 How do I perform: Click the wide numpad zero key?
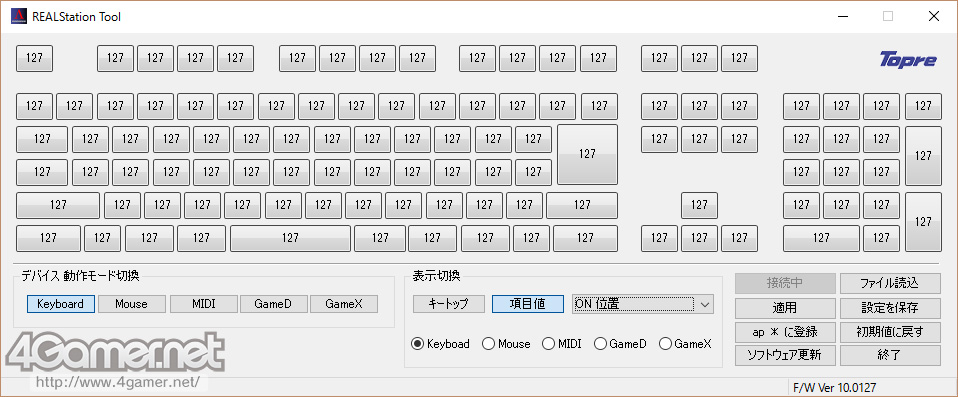pos(821,238)
